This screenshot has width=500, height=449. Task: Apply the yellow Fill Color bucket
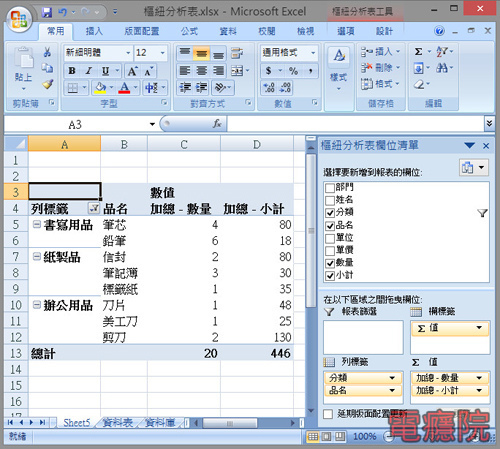click(x=100, y=88)
